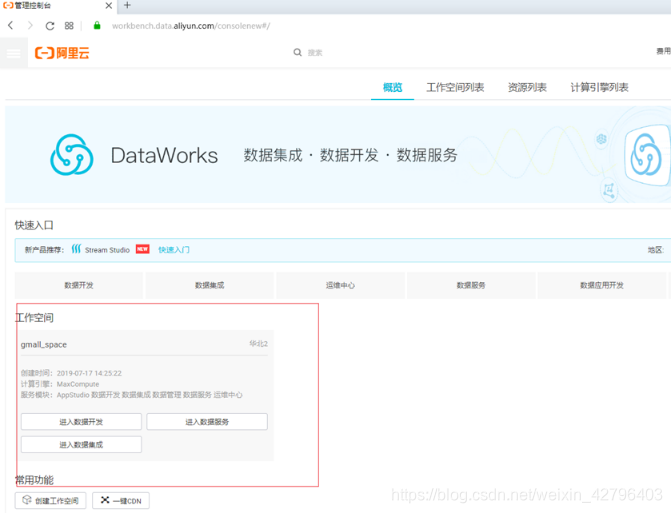
Task: Switch to the 资源列表 tab
Action: 527,87
